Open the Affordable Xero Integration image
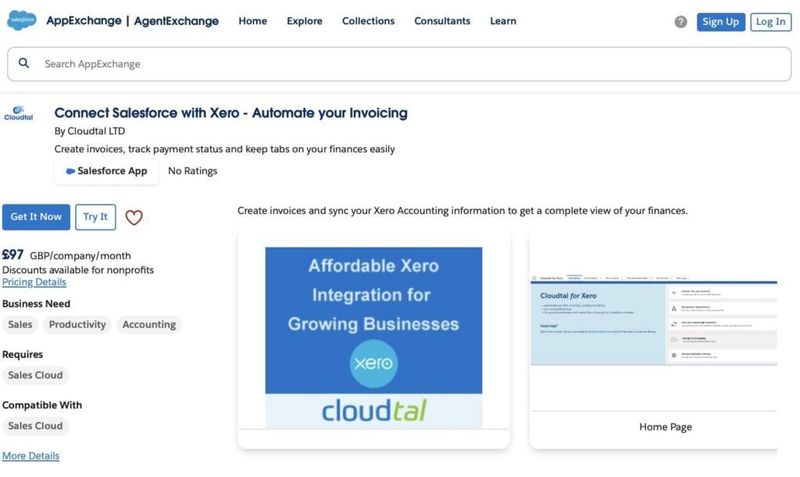The image size is (800, 477). [373, 338]
